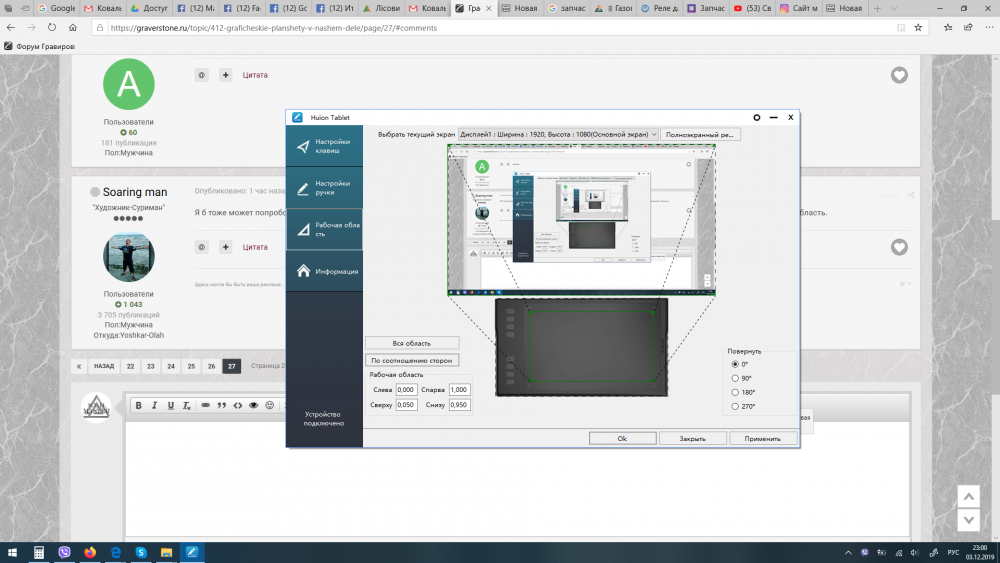1000x563 pixels.
Task: Open the Настройки ручки pen settings
Action: click(x=324, y=188)
